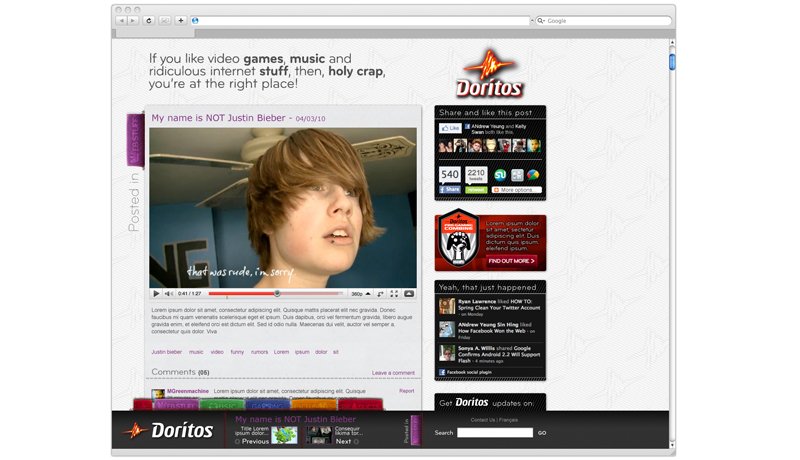The image size is (800, 460).
Task: Go forward with the browser forward arrow
Action: point(133,20)
